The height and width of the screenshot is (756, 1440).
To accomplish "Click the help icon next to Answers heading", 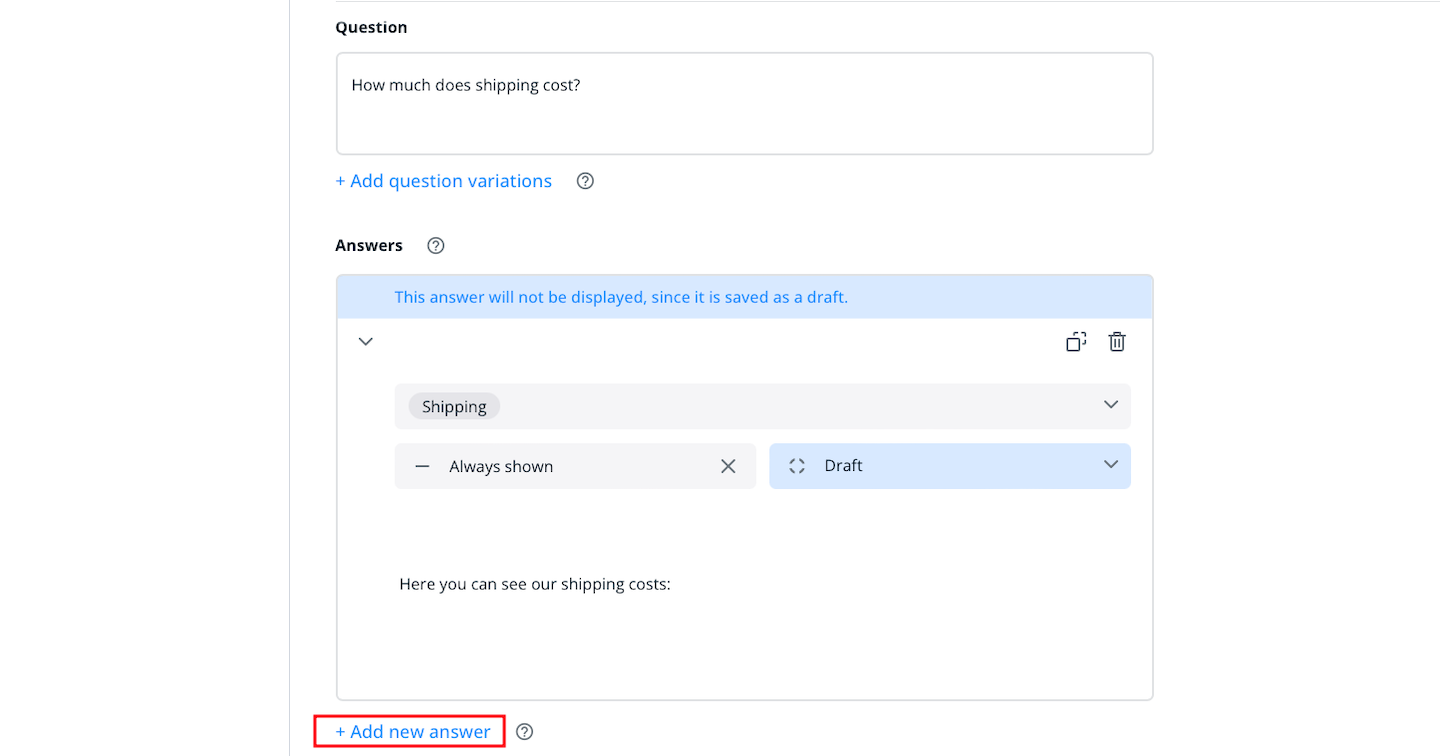I will tap(435, 245).
